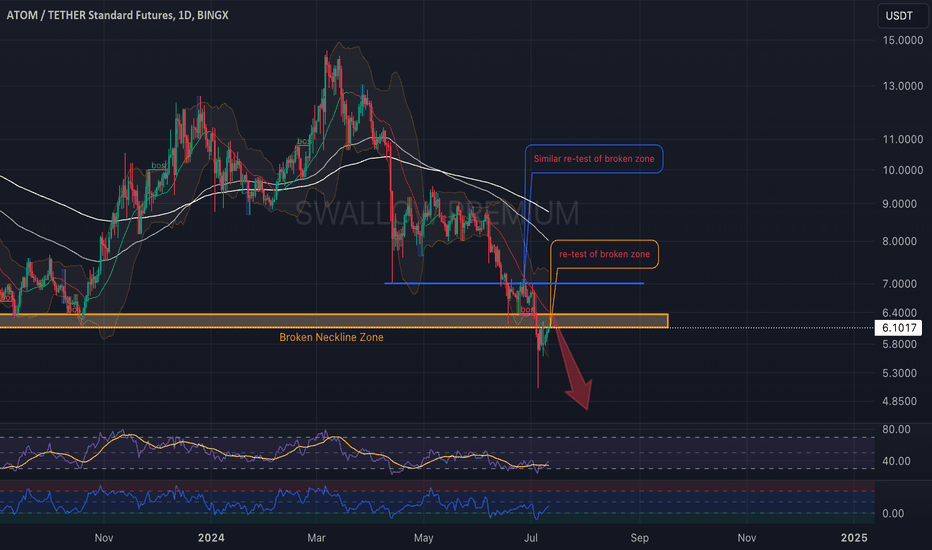Image resolution: width=932 pixels, height=550 pixels.
Task: Click the 10.0000 price axis label
Action: click(x=903, y=170)
